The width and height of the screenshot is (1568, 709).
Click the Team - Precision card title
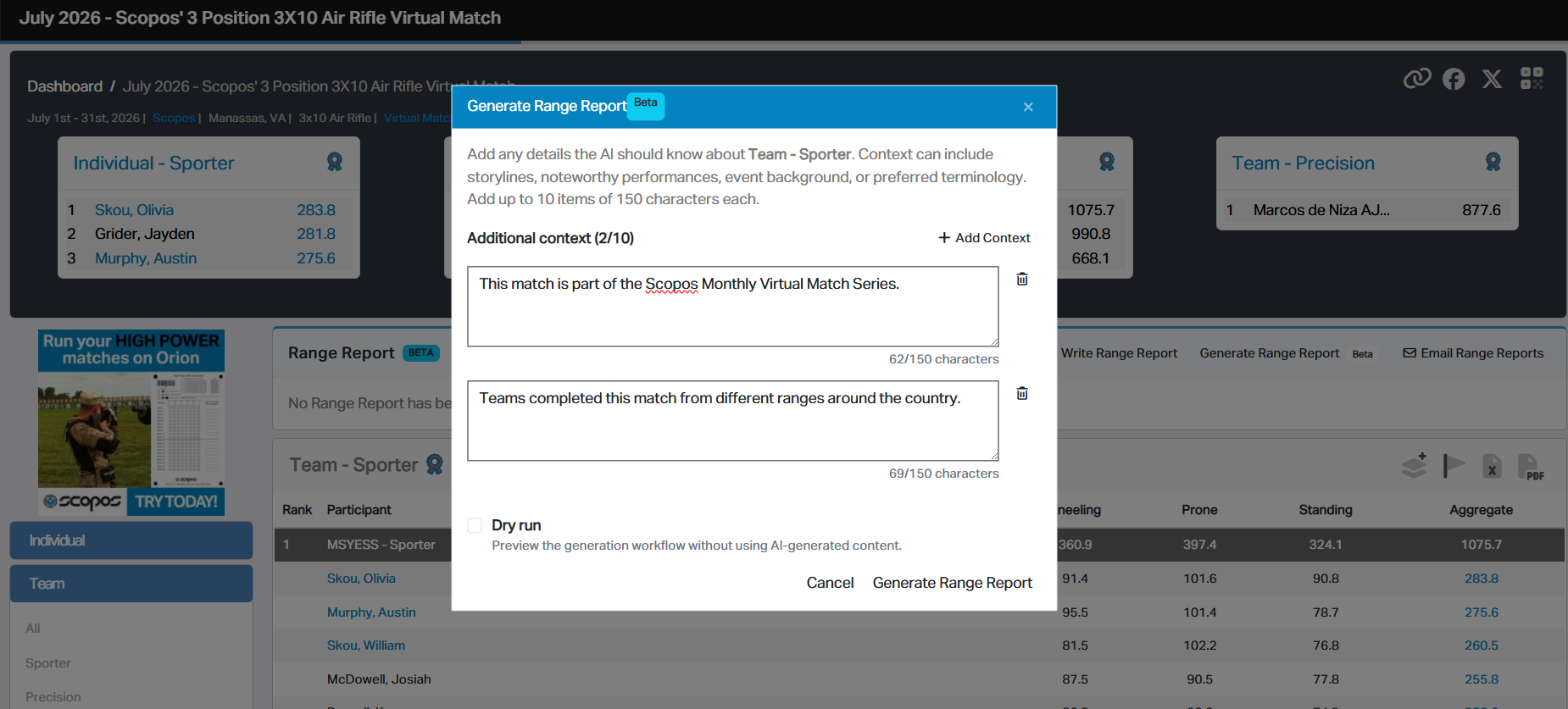point(1304,163)
